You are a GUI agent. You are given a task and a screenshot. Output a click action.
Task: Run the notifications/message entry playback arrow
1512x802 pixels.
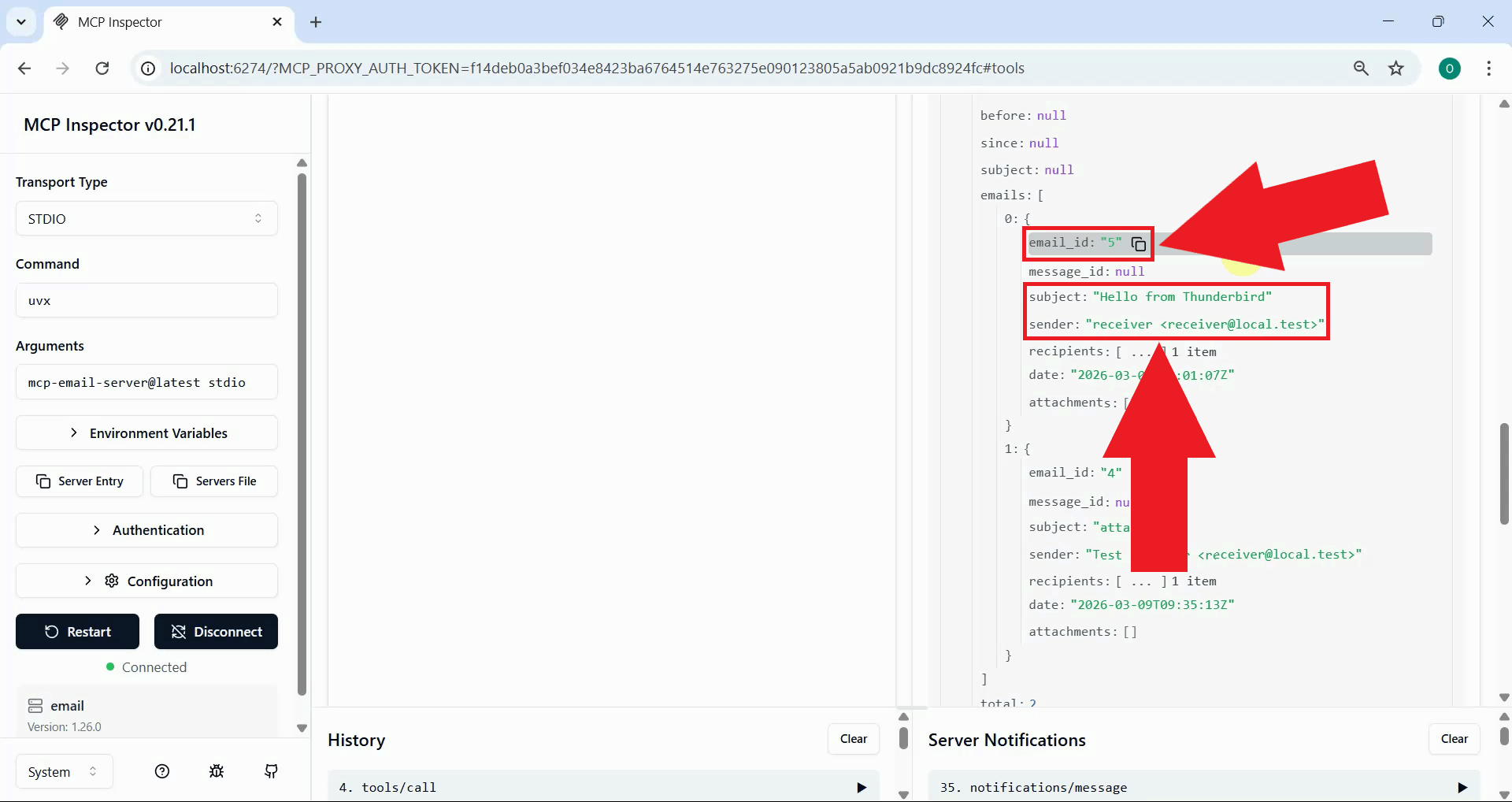tap(1462, 786)
